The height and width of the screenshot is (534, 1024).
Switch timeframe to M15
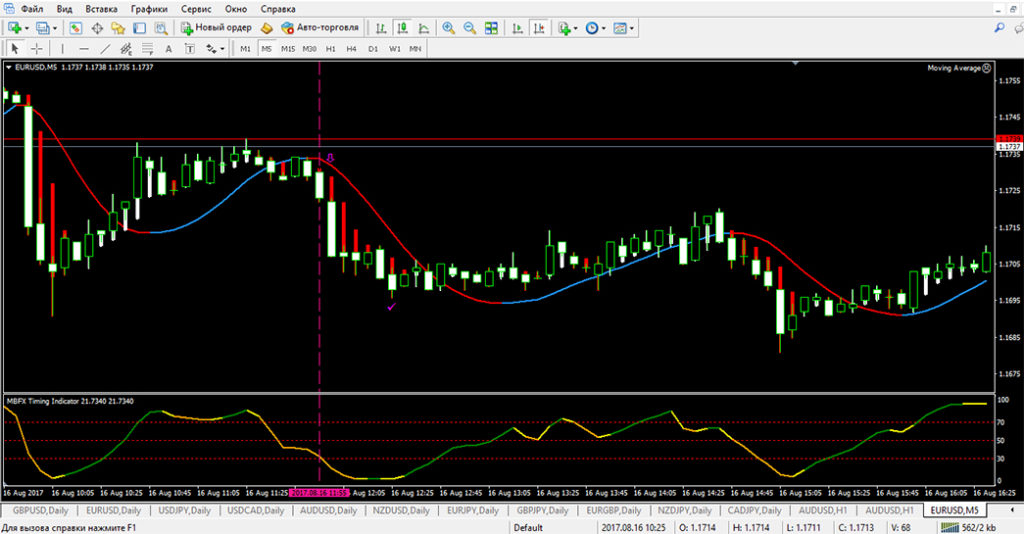click(288, 49)
